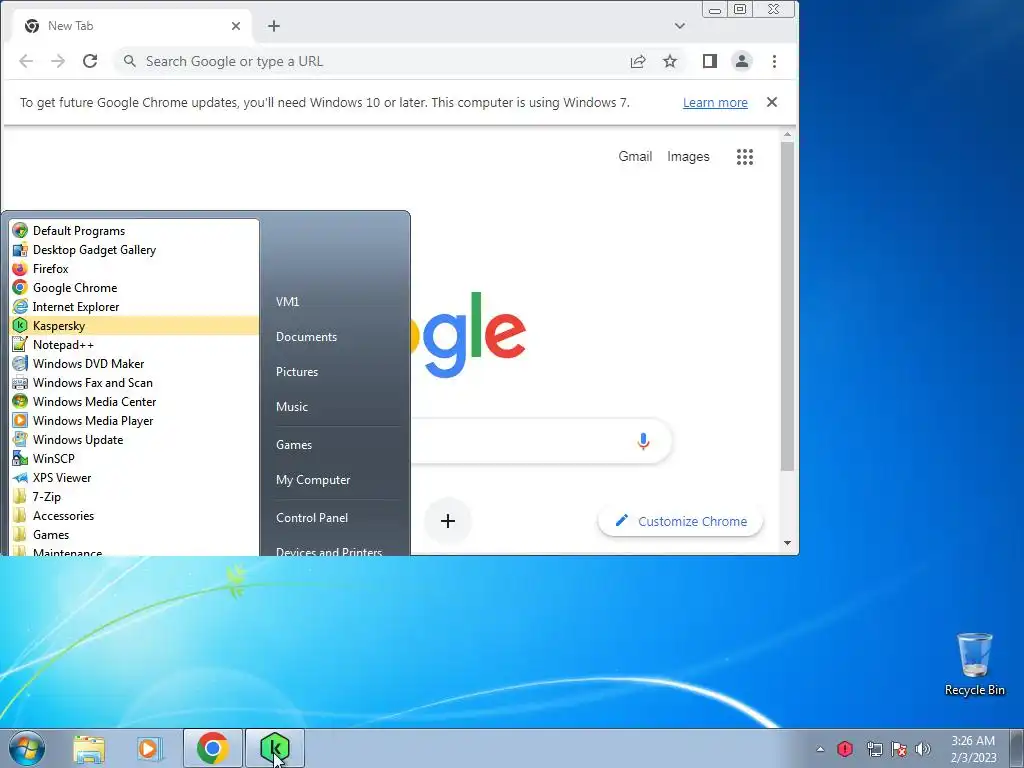This screenshot has height=768, width=1024.
Task: Open VM1 user folder
Action: 287,302
